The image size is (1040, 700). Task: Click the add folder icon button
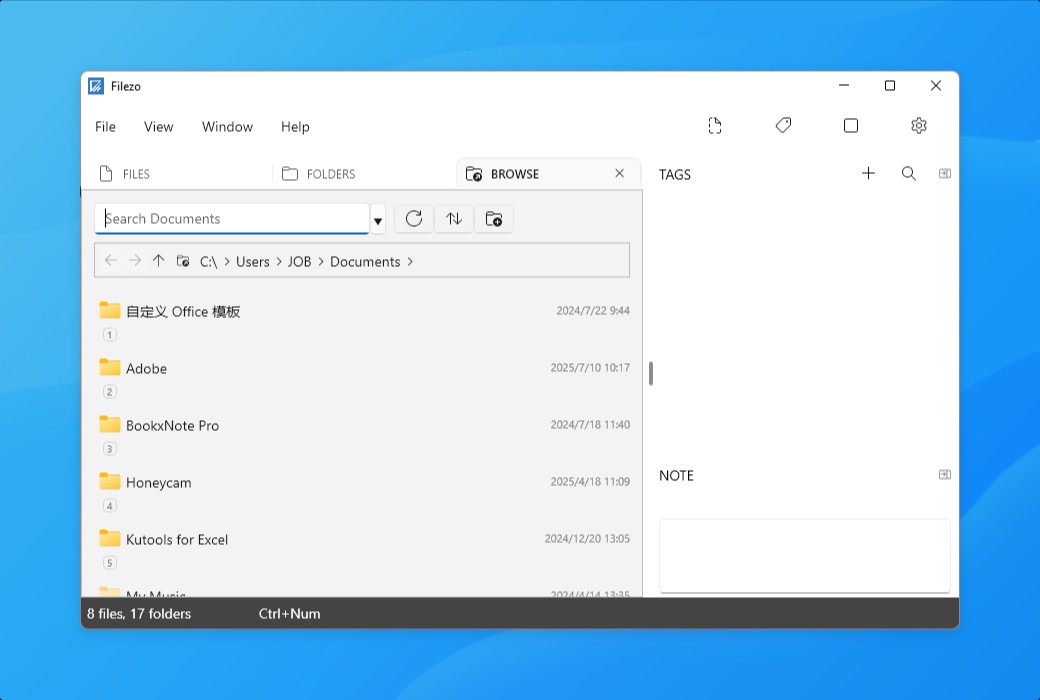pos(494,219)
